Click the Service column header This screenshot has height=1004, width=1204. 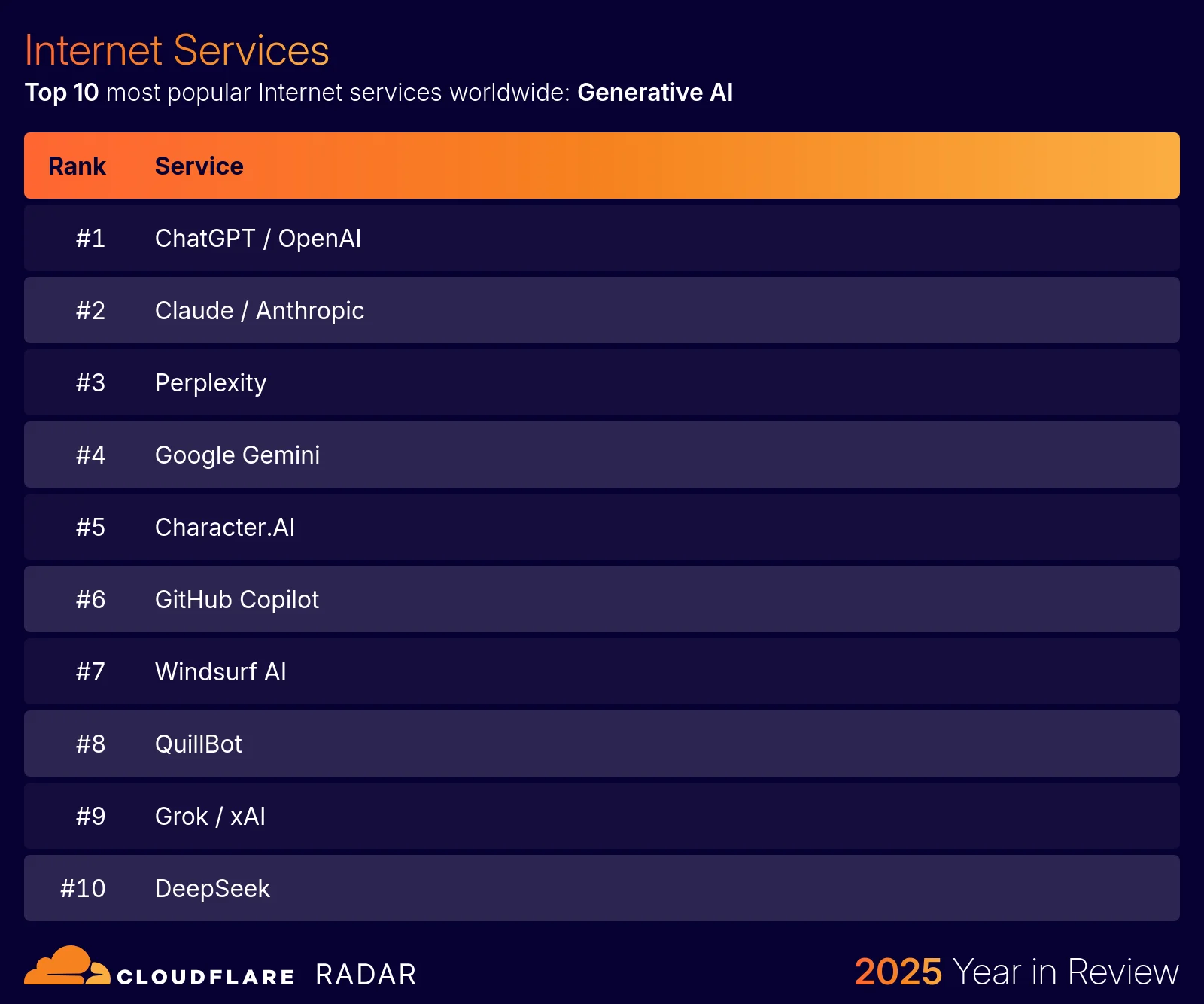(199, 166)
